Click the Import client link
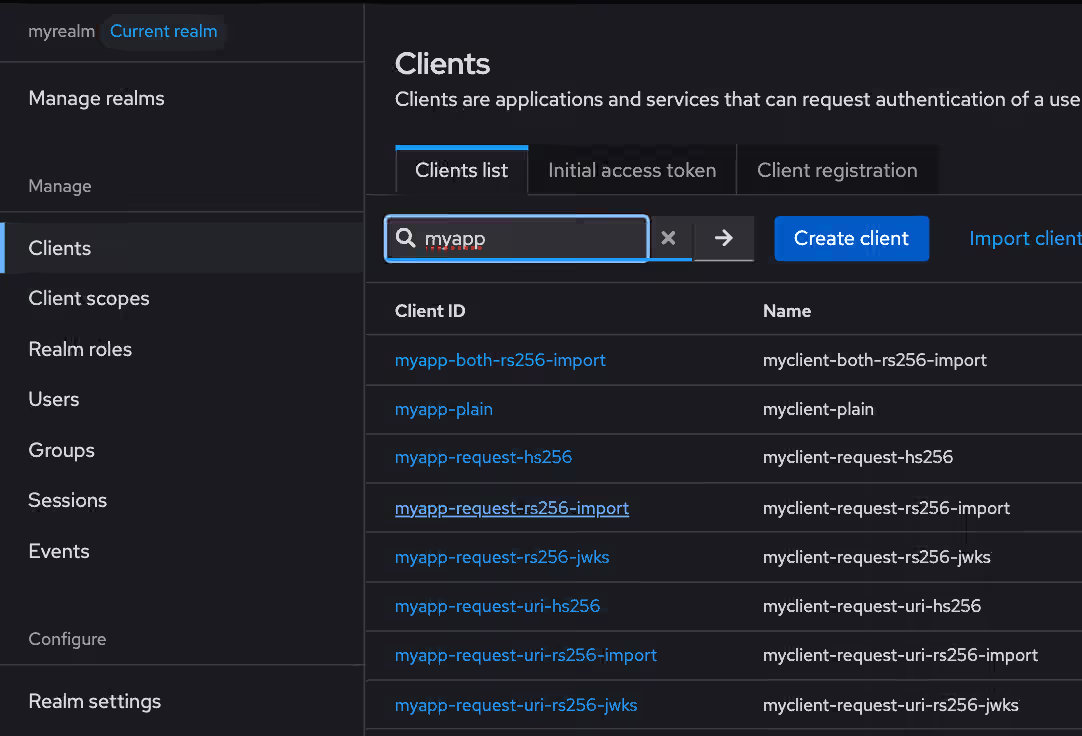The image size is (1082, 736). [x=1025, y=239]
